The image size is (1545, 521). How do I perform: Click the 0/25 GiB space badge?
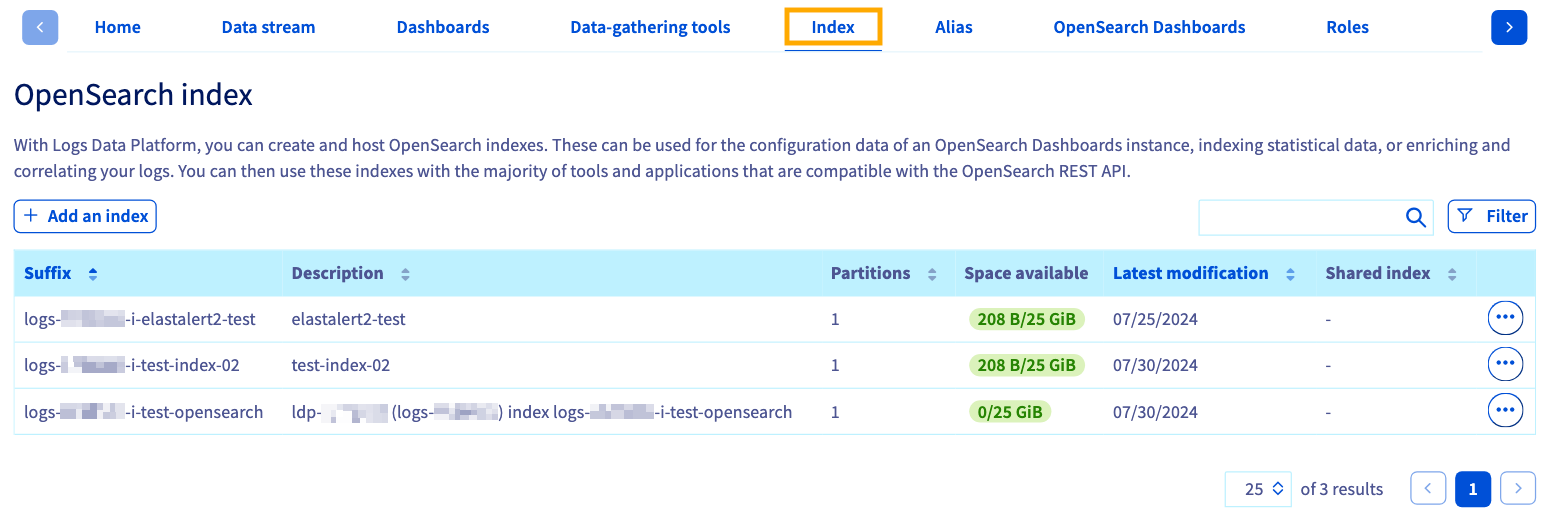tap(1011, 411)
